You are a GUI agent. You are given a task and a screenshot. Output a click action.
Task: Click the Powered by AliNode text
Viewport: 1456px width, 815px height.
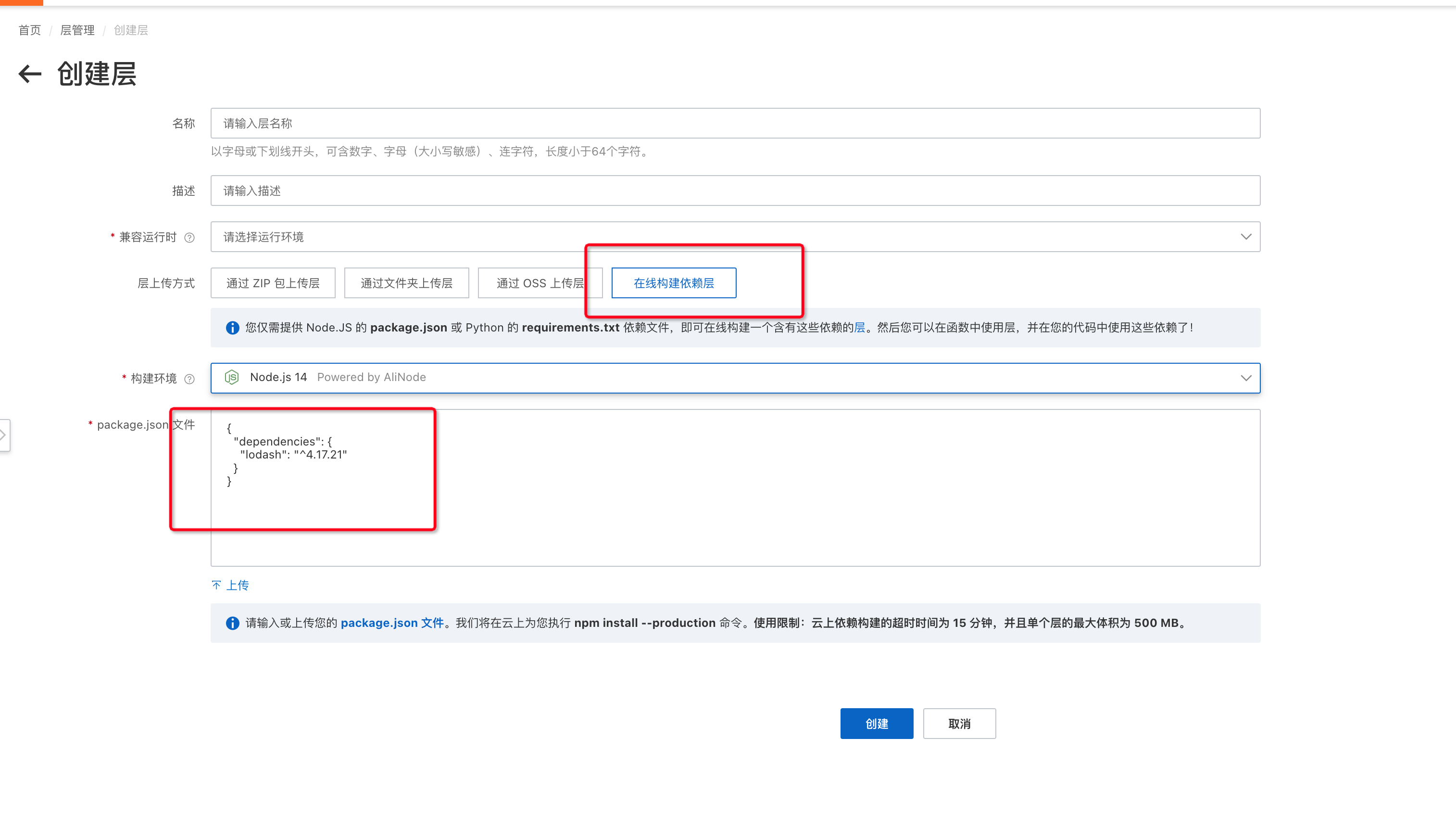(371, 377)
